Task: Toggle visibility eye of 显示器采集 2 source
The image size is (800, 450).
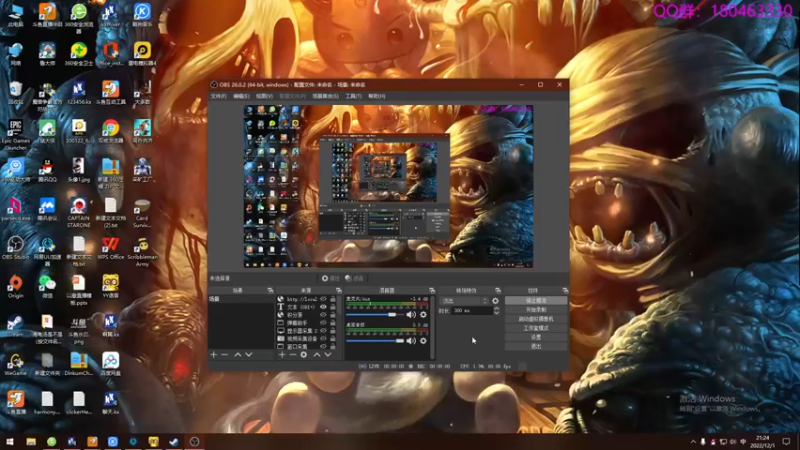Action: [323, 331]
